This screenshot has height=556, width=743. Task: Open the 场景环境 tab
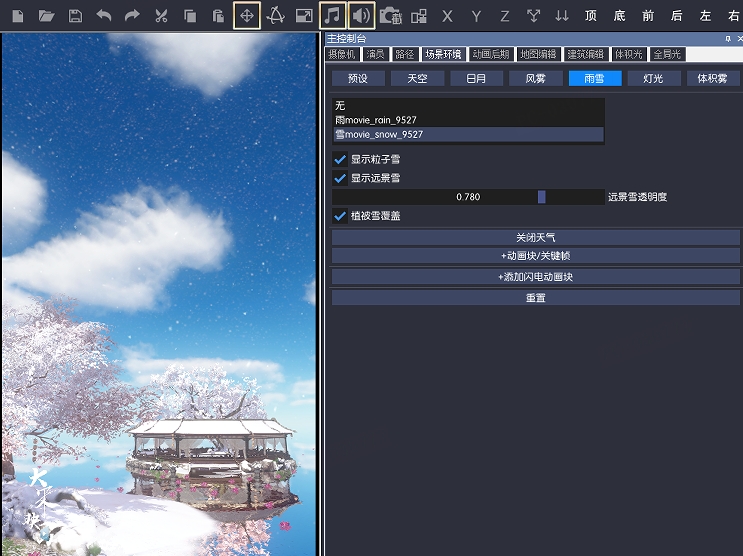pyautogui.click(x=443, y=54)
